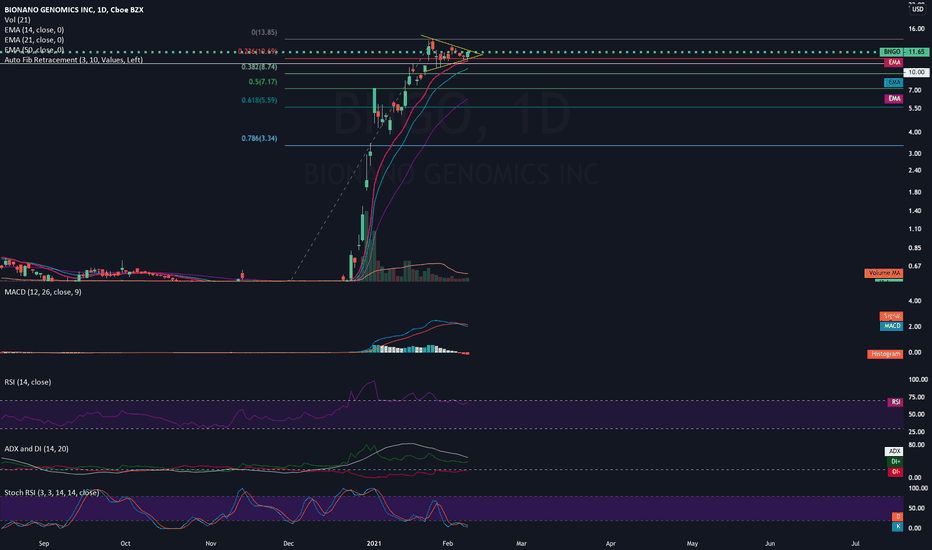Click the Dec marker on time axis

(288, 543)
